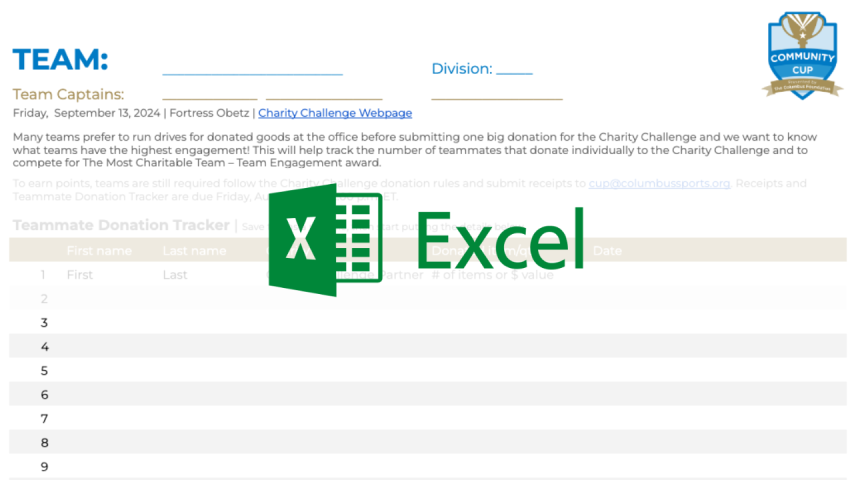
Task: Select row number 1 in the tracker
Action: [43, 275]
